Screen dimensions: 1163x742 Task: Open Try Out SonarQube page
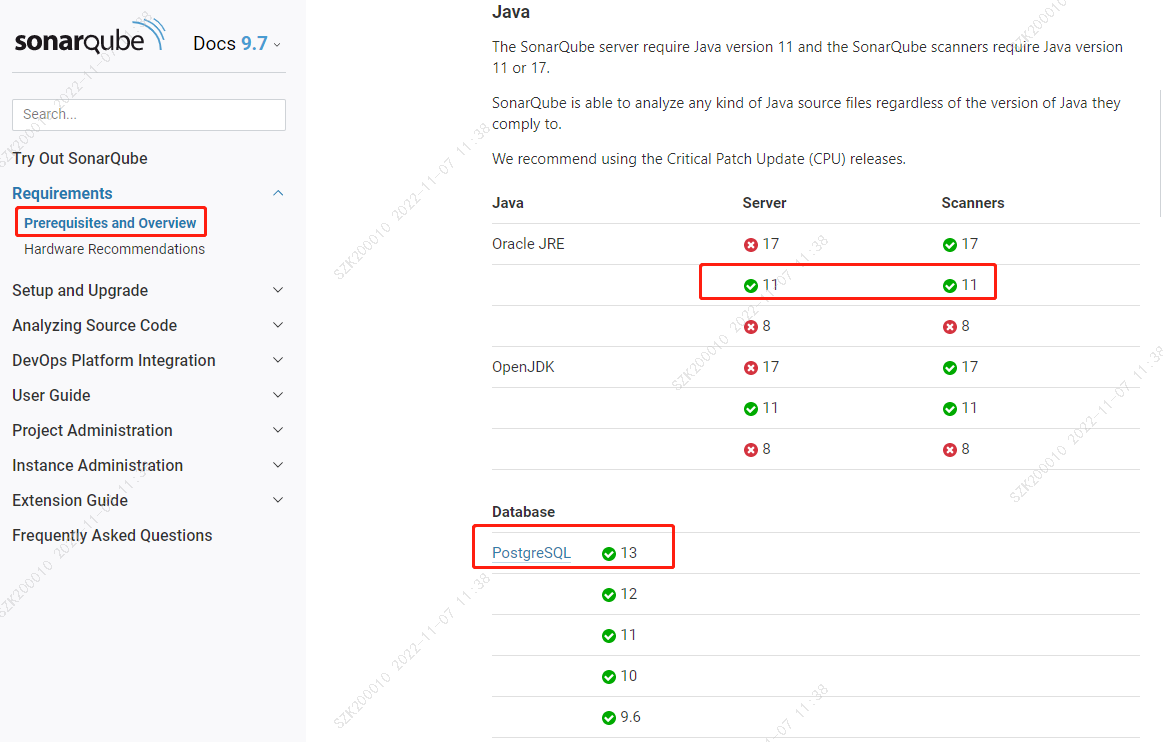[79, 158]
